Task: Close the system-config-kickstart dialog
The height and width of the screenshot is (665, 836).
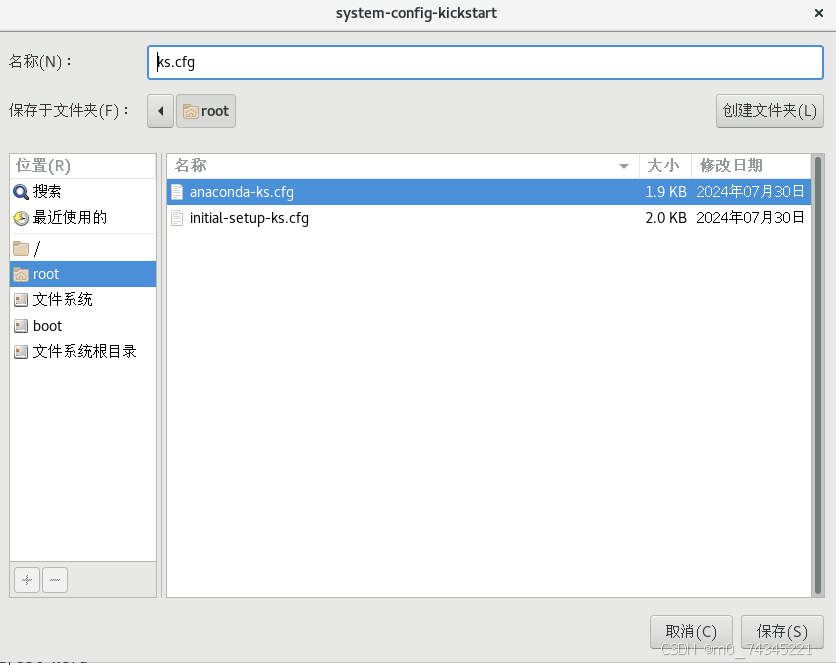Action: 819,13
